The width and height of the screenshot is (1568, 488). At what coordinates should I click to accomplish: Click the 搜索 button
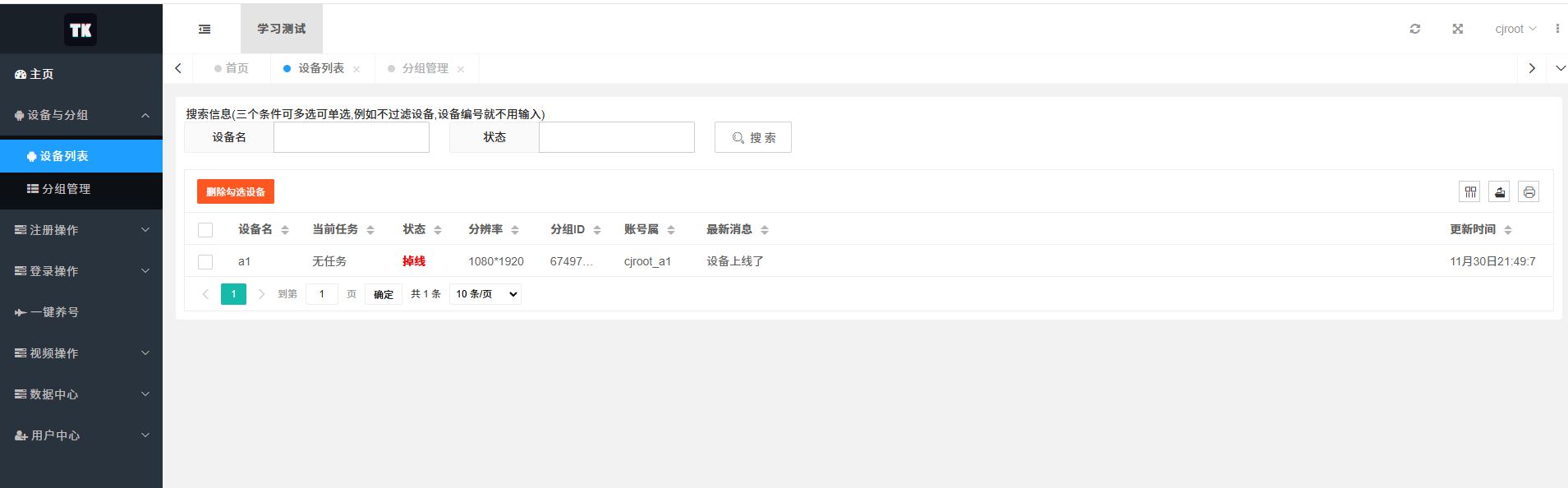click(753, 137)
